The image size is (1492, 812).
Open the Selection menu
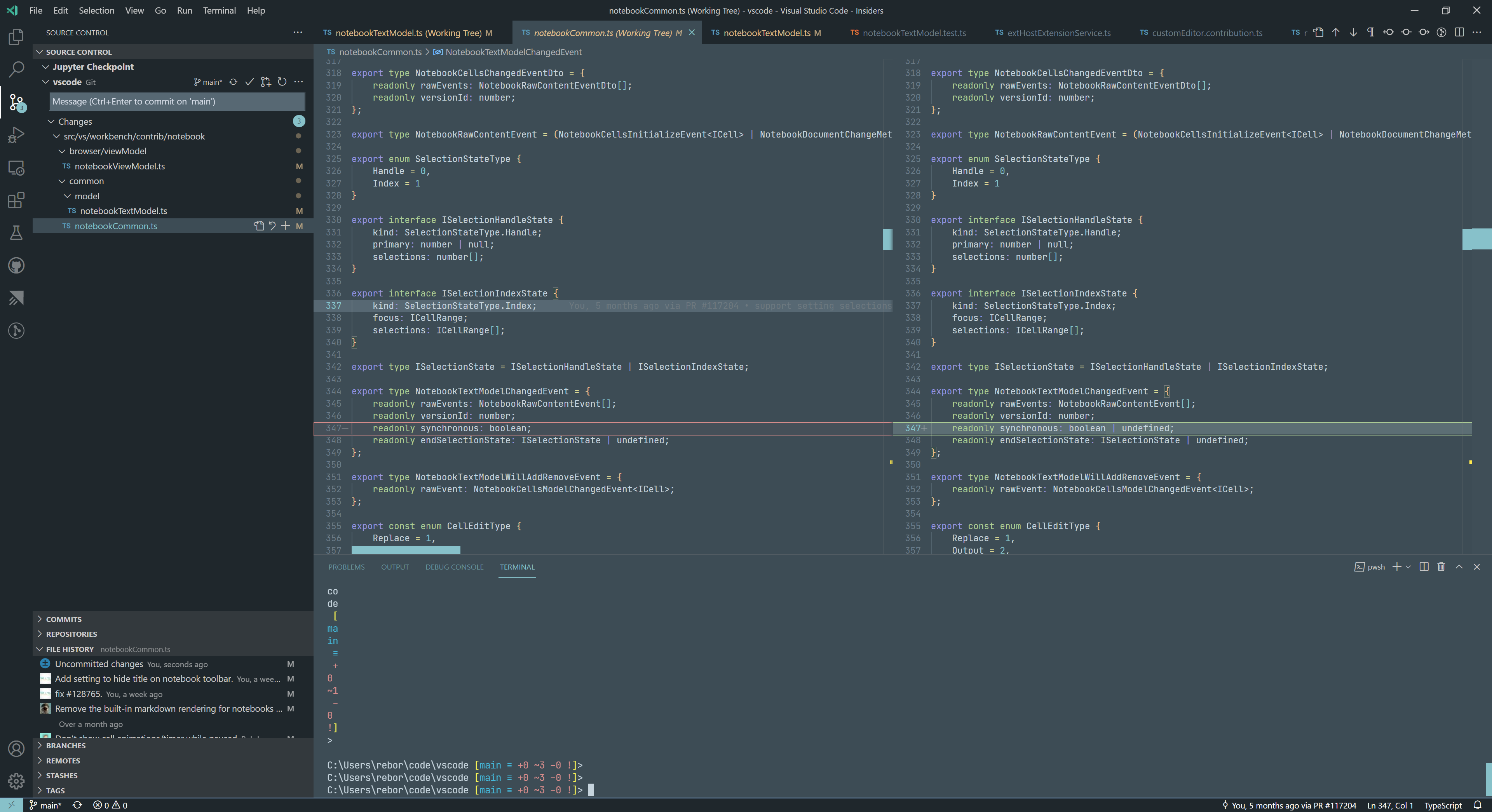tap(96, 10)
